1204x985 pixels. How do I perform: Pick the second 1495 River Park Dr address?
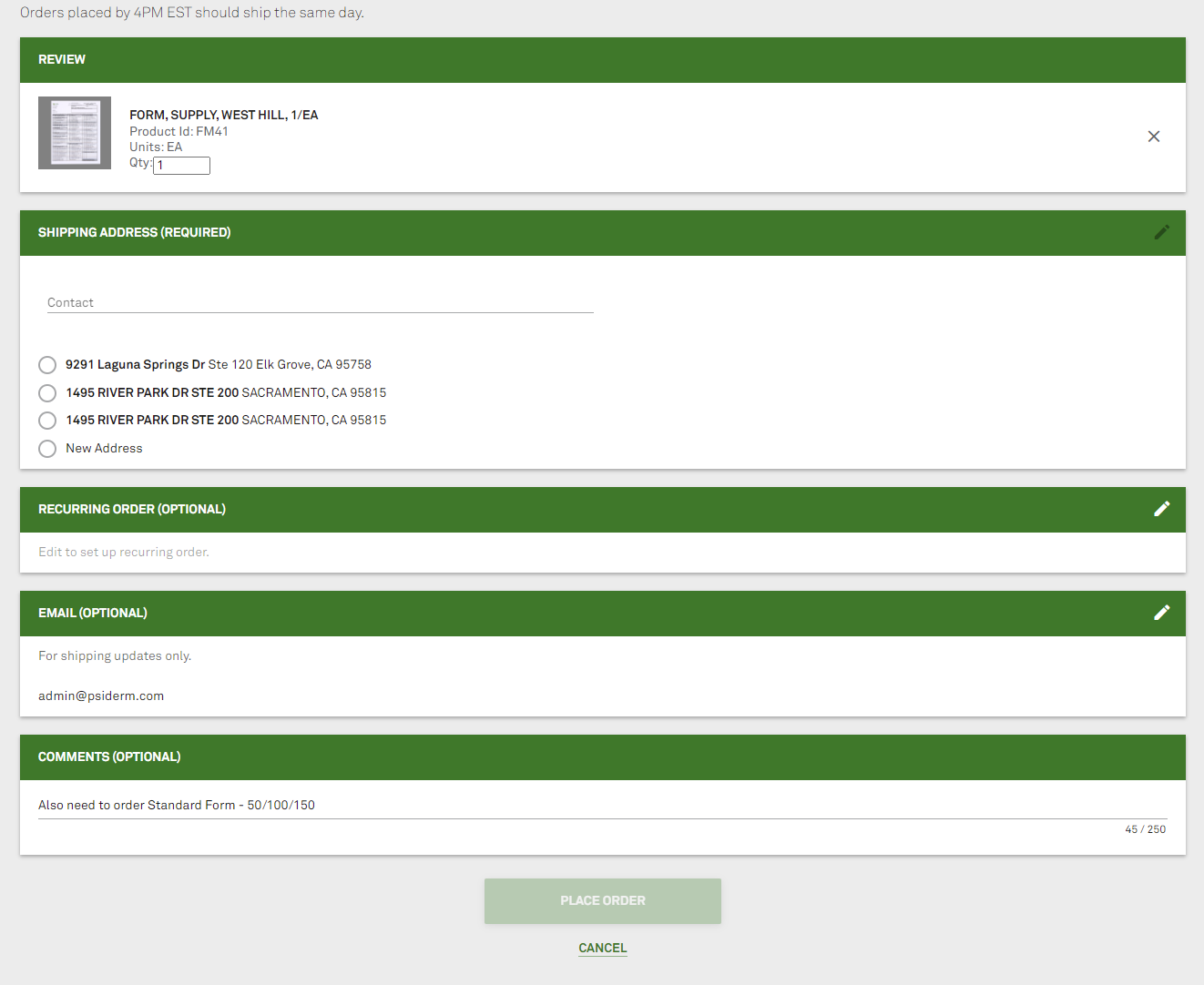[x=46, y=420]
